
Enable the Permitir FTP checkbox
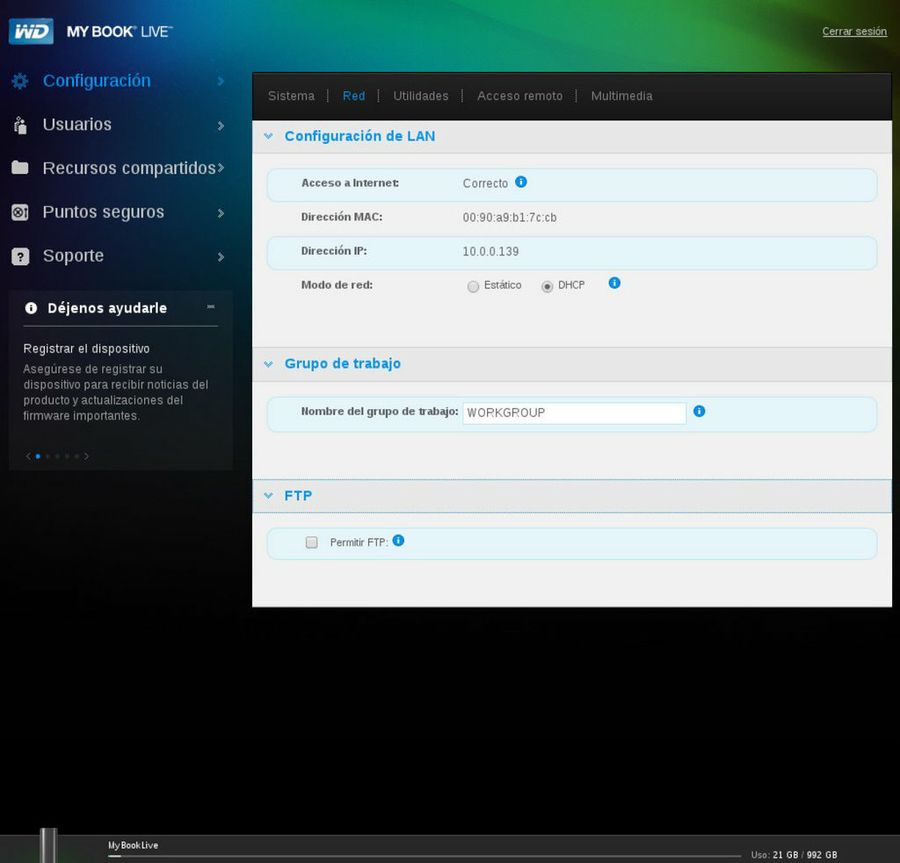pos(312,542)
